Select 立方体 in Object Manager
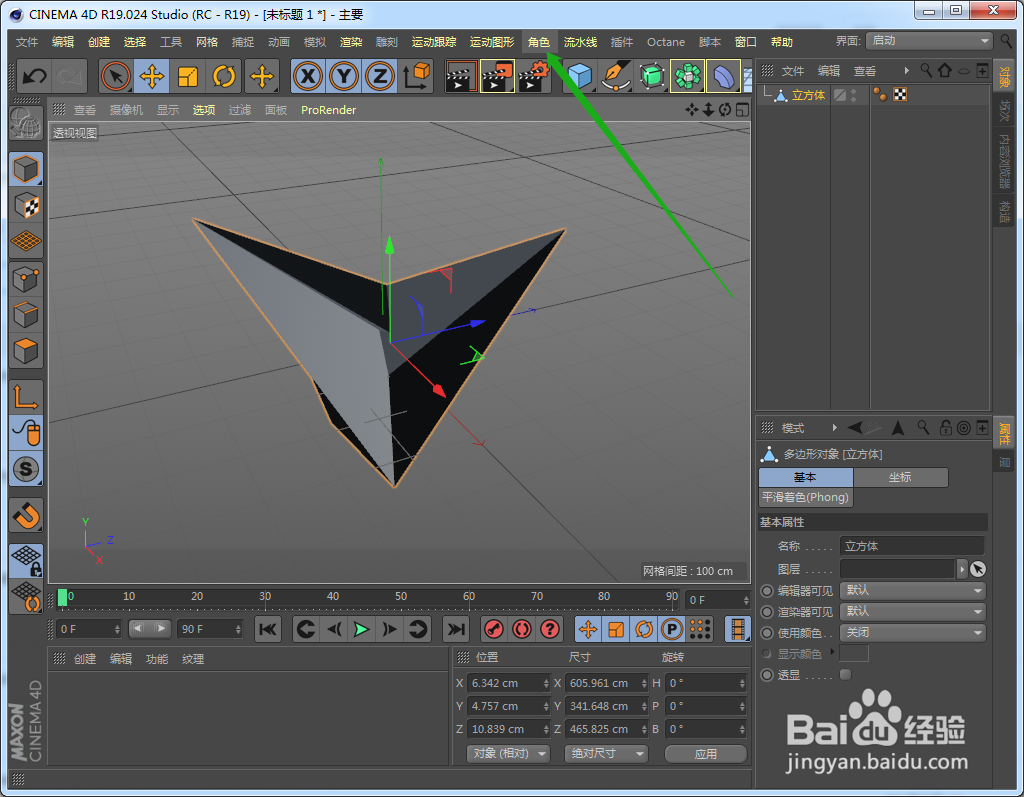The width and height of the screenshot is (1024, 797). pos(808,95)
